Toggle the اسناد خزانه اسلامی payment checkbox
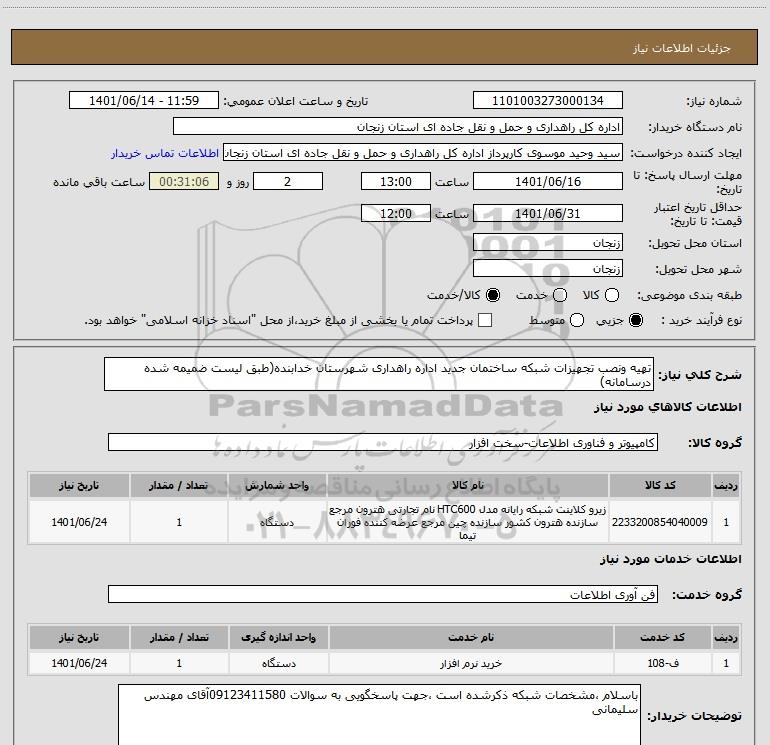 point(485,320)
